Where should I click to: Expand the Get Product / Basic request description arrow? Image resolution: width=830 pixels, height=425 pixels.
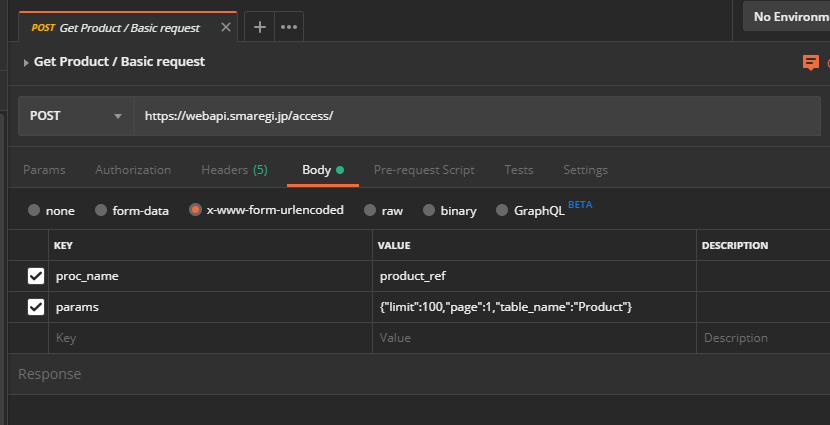pos(25,62)
